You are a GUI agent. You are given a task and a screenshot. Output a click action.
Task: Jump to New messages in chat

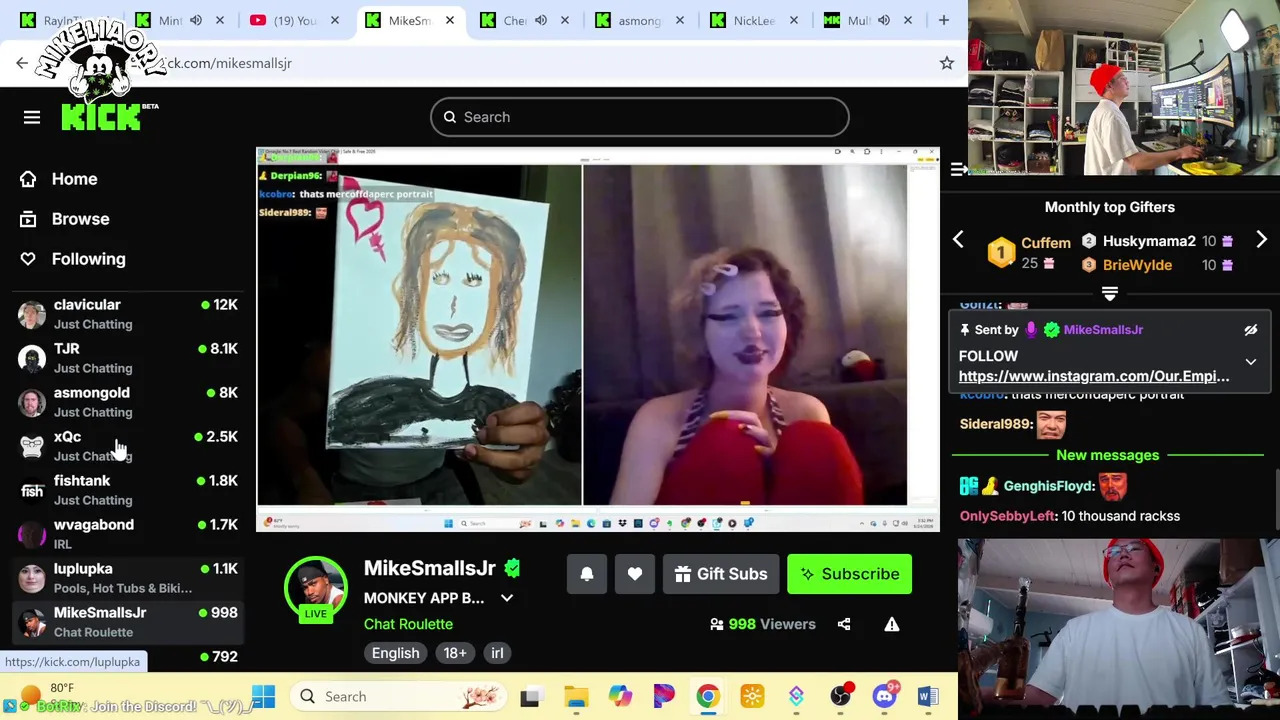tap(1107, 455)
